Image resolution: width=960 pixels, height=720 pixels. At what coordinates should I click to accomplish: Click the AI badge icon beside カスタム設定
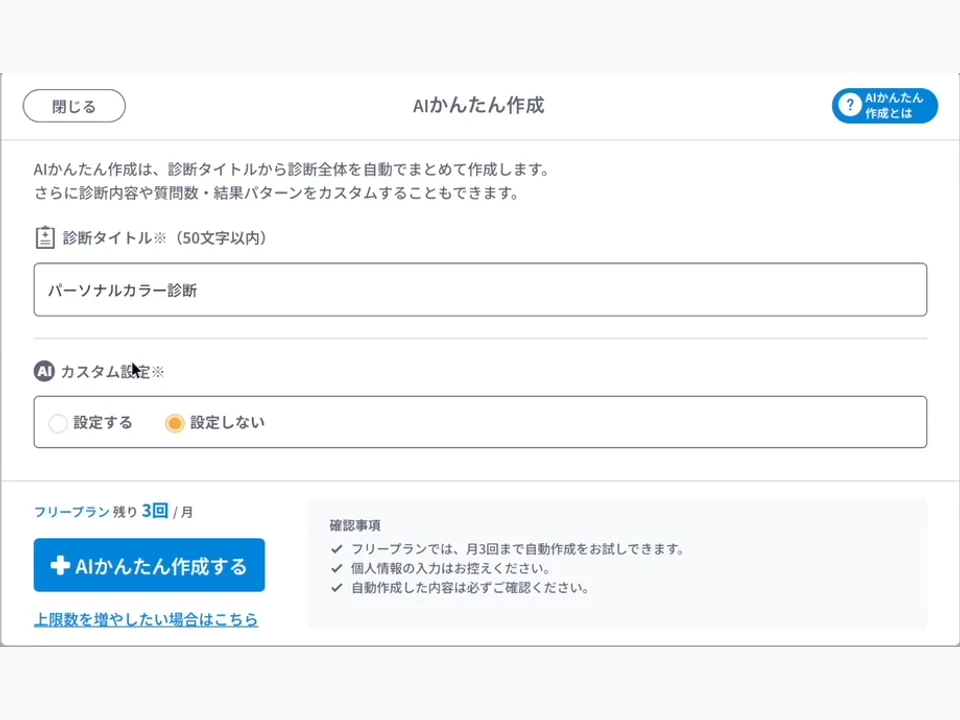point(44,371)
